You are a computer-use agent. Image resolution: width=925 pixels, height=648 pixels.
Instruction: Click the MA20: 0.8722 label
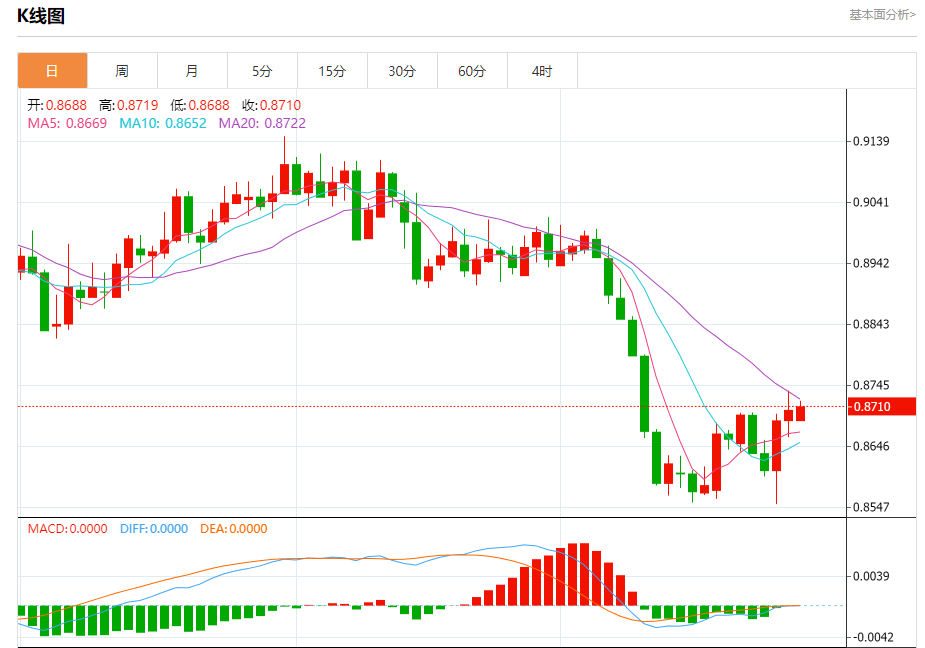pos(263,123)
